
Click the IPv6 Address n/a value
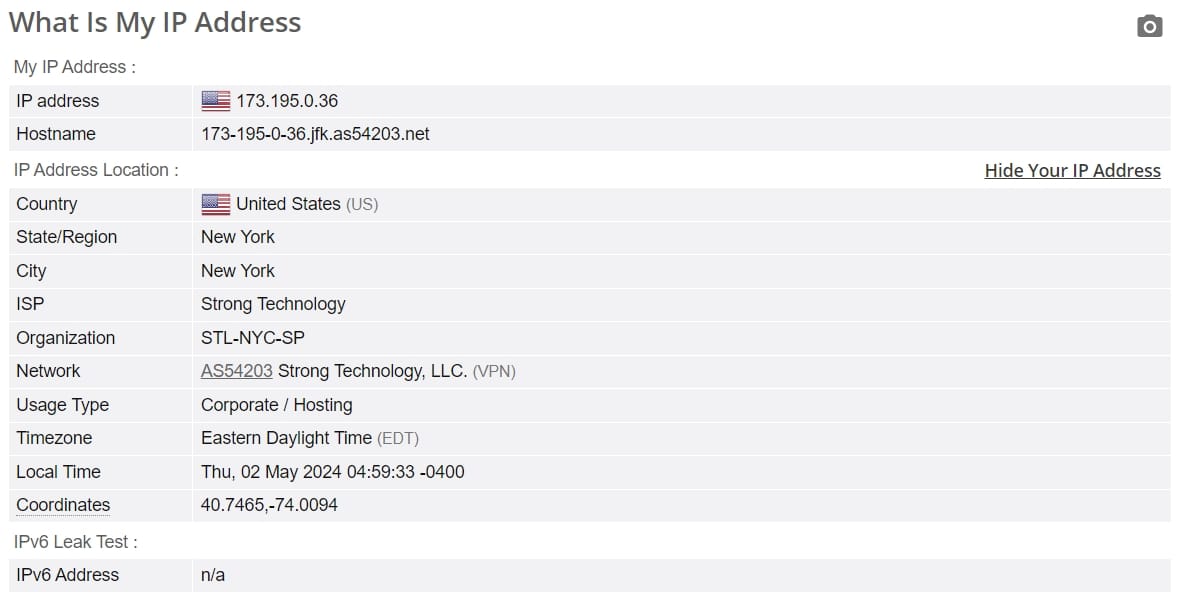tap(213, 575)
